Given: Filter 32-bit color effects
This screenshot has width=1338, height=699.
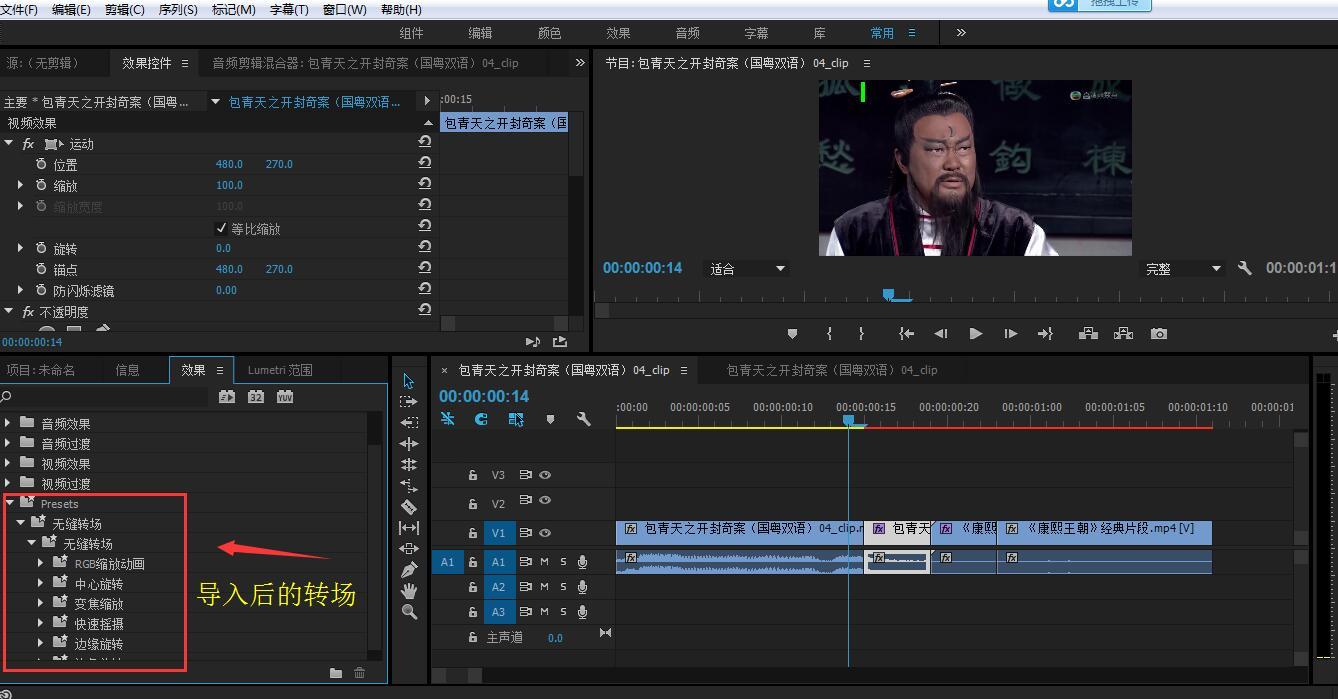Looking at the screenshot, I should pos(256,397).
